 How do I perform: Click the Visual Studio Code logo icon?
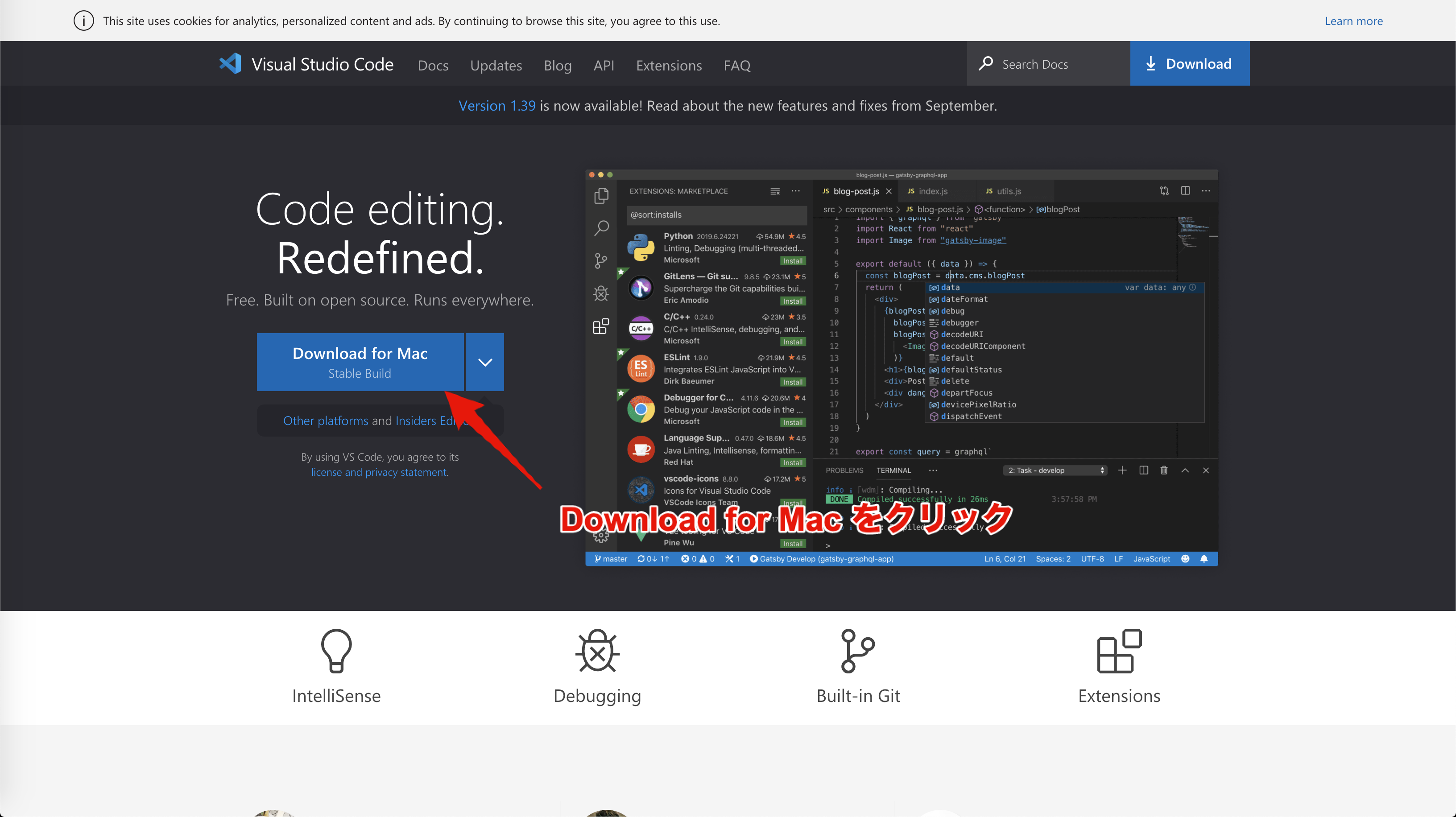pos(230,64)
